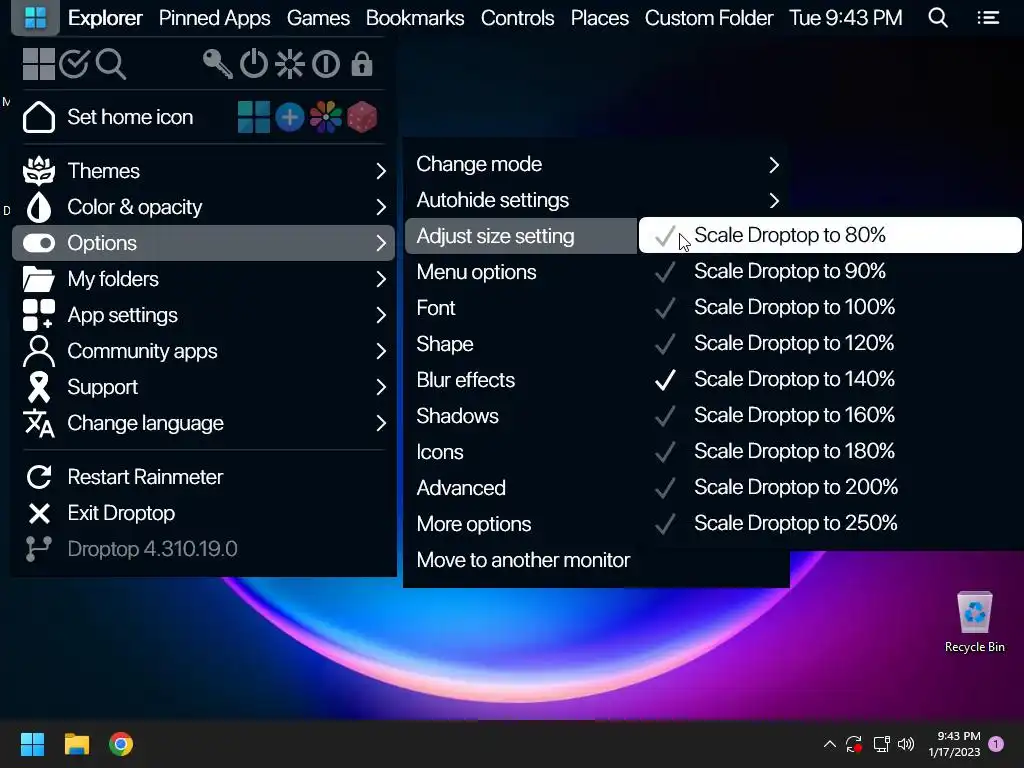Select Scale Droptop to 100%
1024x768 pixels.
829,307
